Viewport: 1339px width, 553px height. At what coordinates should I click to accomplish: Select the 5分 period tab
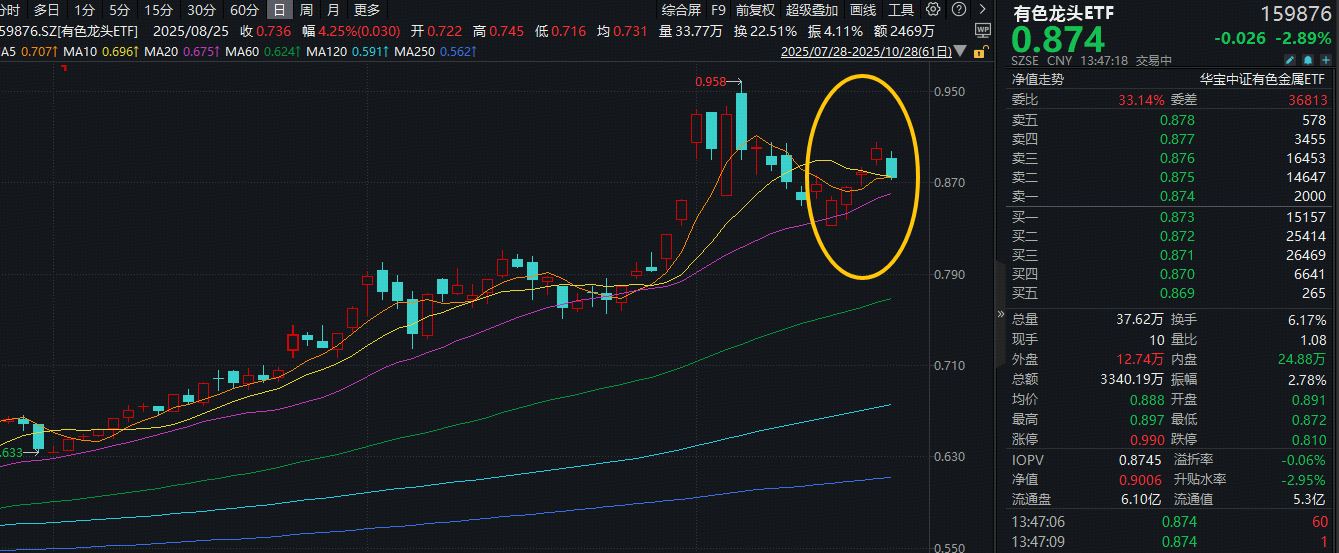pyautogui.click(x=119, y=10)
